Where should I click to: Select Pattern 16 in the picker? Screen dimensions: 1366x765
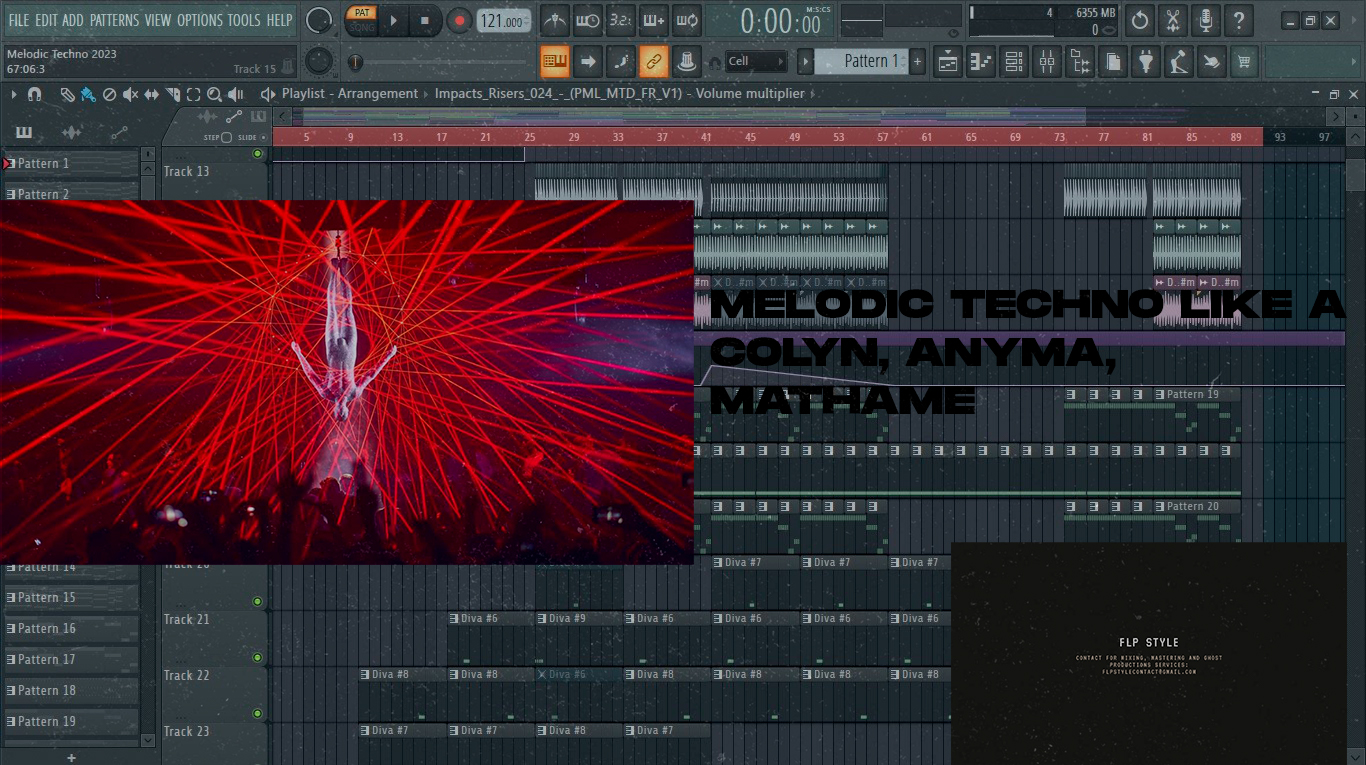(x=72, y=628)
